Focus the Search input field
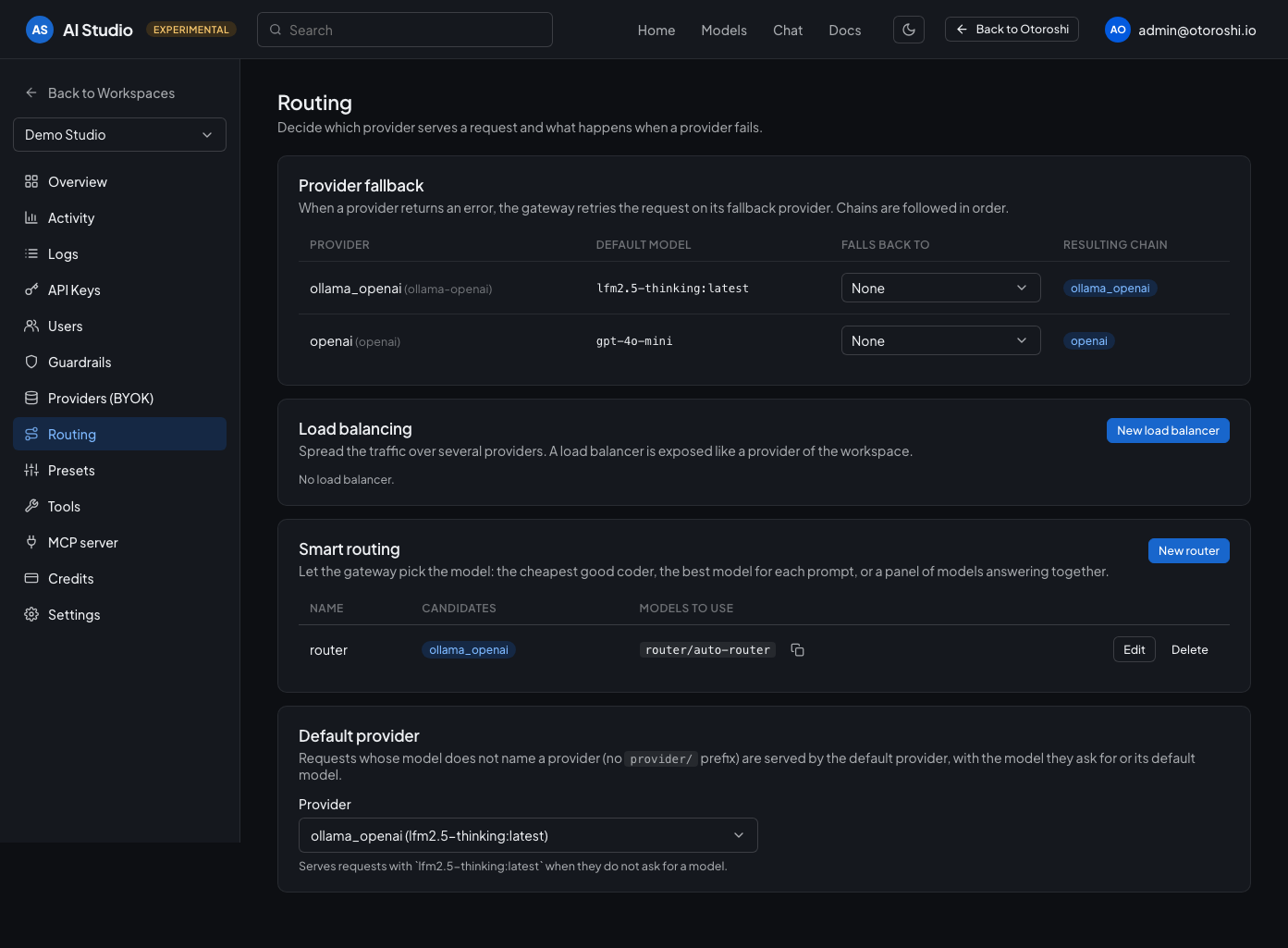This screenshot has width=1288, height=948. 405,30
